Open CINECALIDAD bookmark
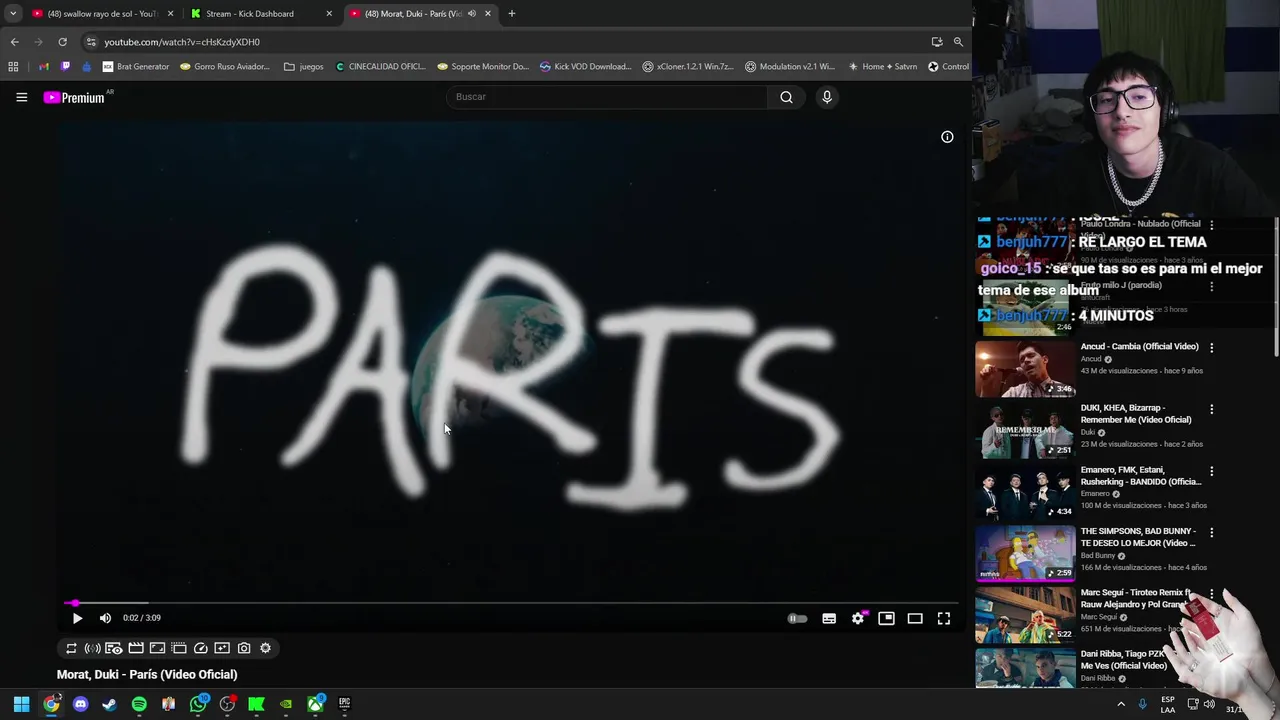Screen dimensions: 1280x720 380,67
